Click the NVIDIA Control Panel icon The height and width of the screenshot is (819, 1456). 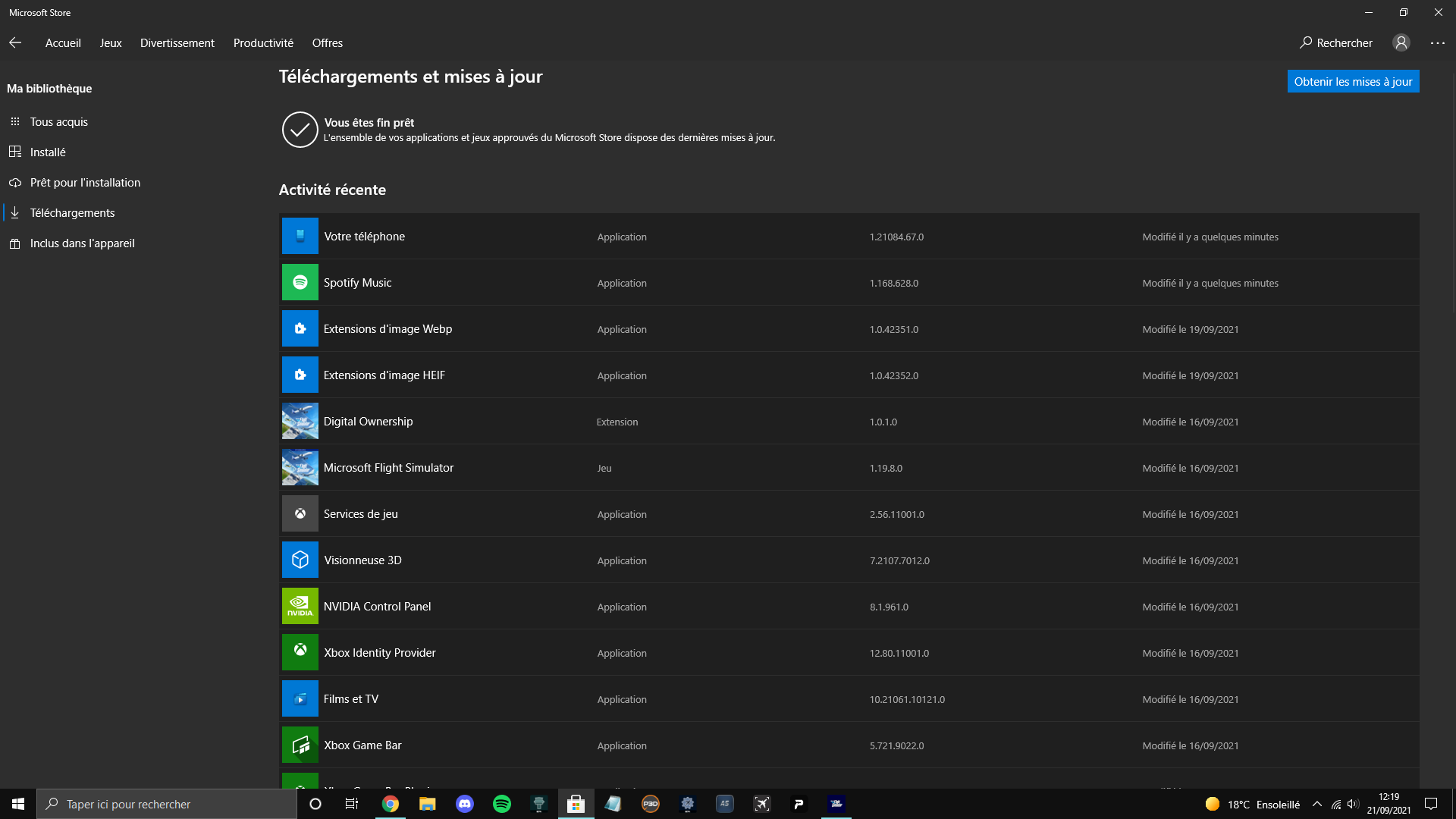300,606
